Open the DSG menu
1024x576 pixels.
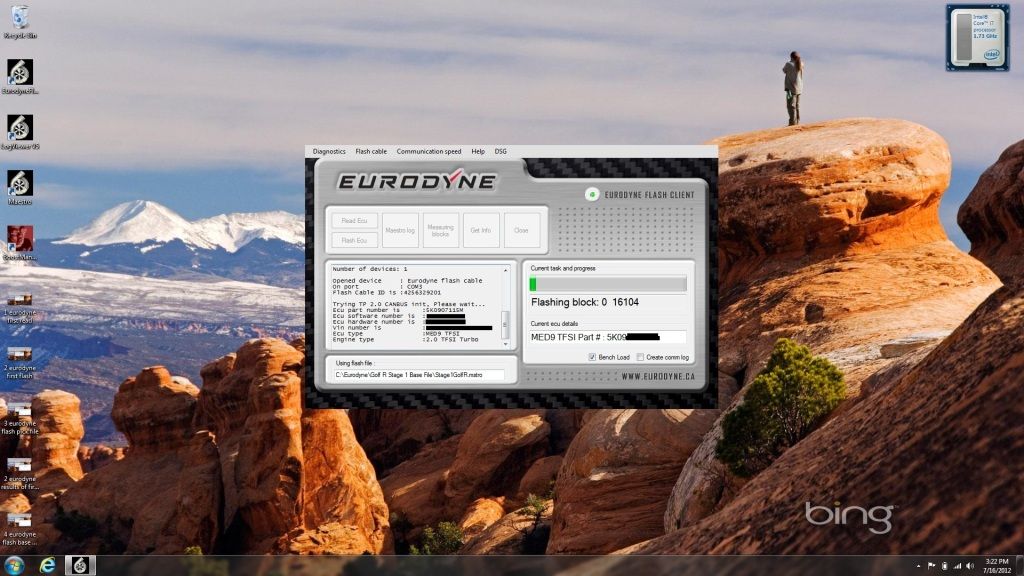[500, 152]
